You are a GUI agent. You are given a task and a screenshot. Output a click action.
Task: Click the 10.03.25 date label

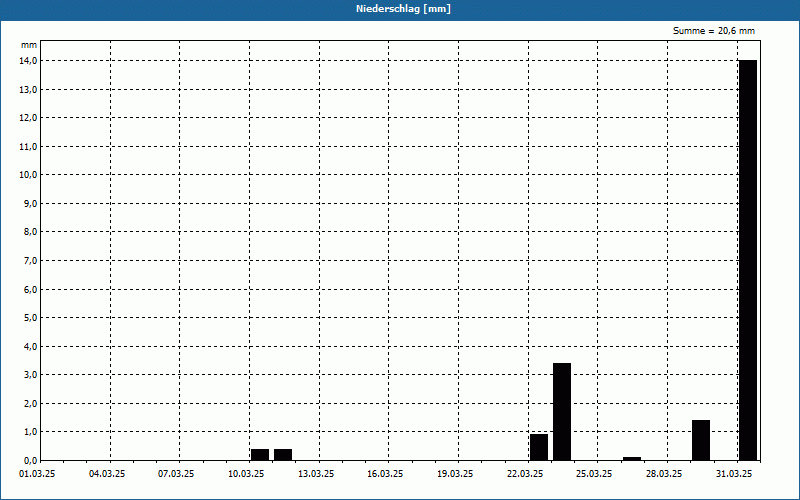(x=246, y=474)
